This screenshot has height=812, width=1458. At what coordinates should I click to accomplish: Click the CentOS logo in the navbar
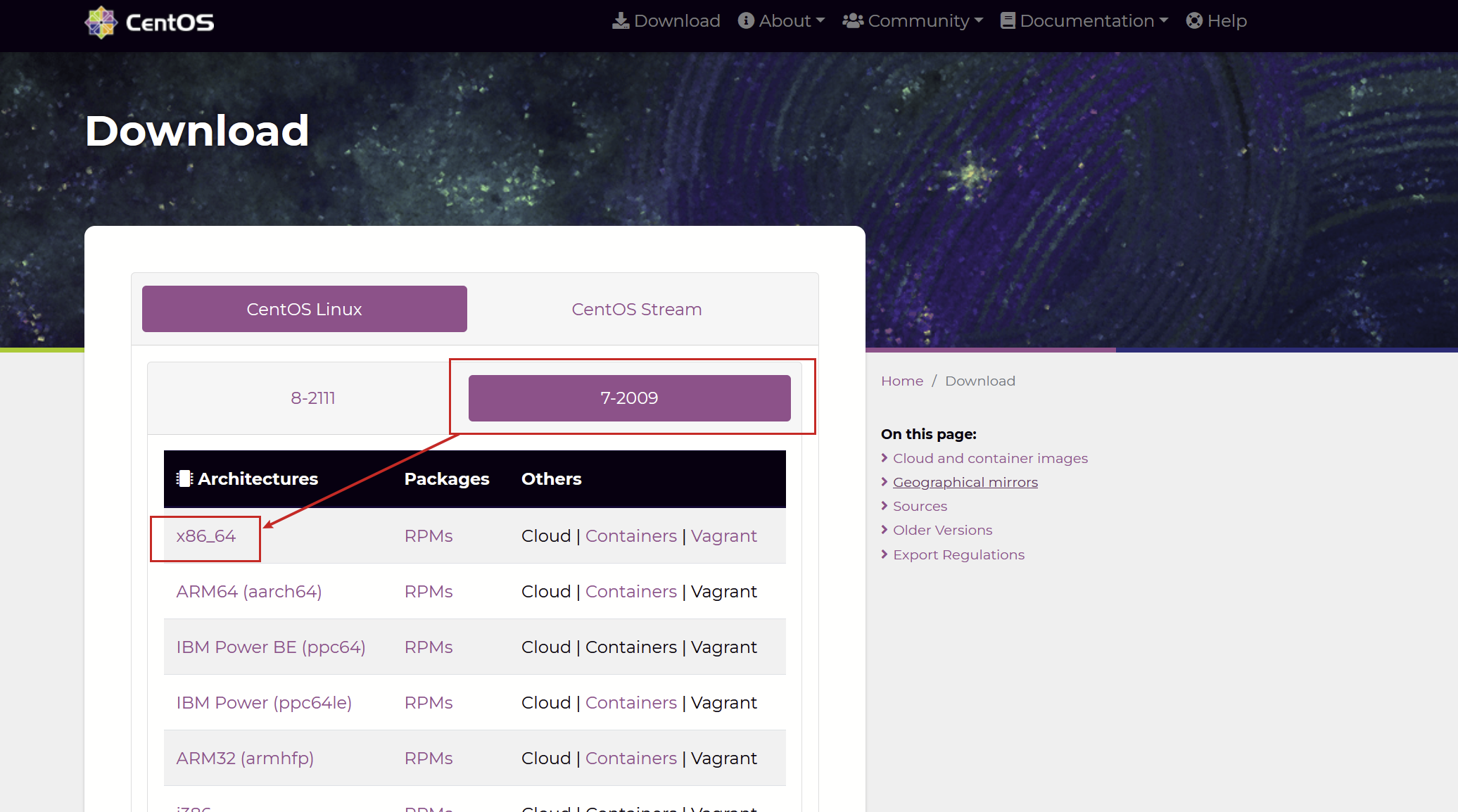[101, 22]
